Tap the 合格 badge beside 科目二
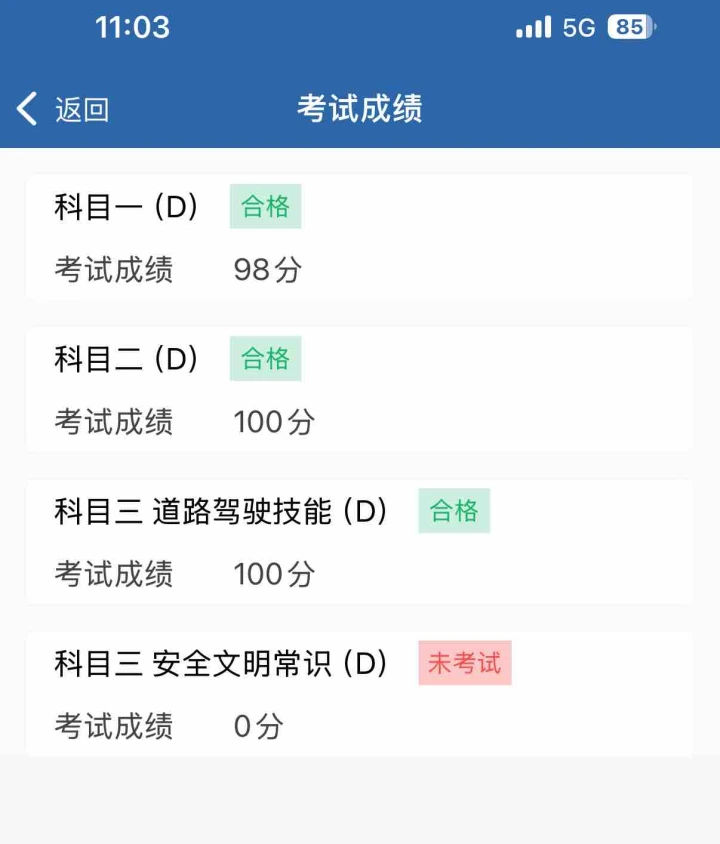This screenshot has width=720, height=844. 265,358
